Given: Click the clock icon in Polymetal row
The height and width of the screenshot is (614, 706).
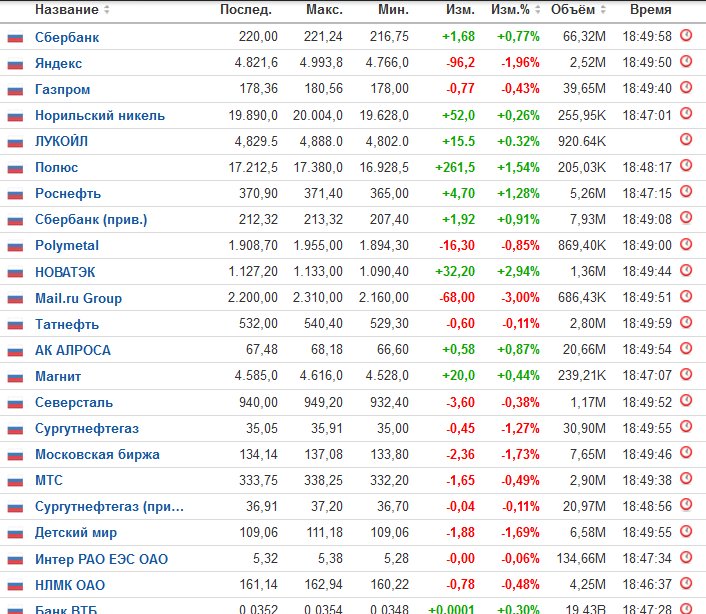Looking at the screenshot, I should tap(686, 244).
